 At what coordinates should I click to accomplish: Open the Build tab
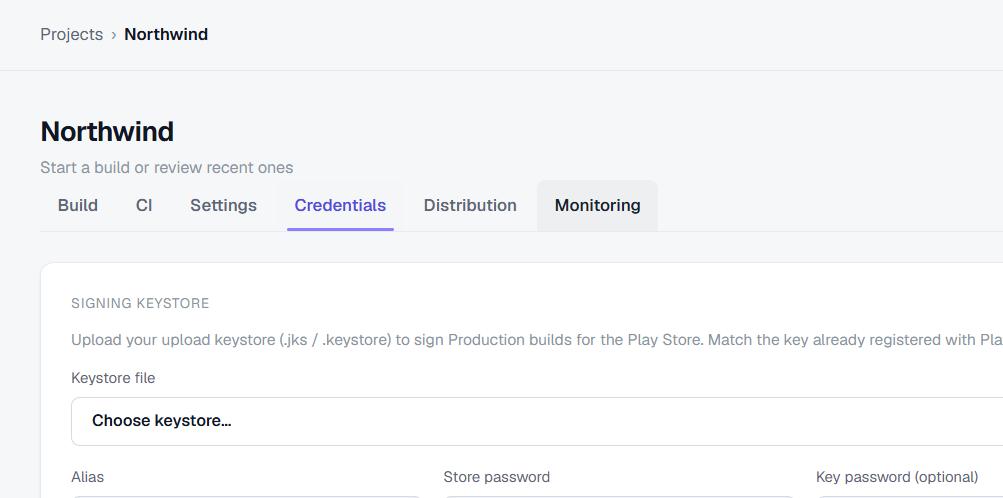(x=78, y=205)
